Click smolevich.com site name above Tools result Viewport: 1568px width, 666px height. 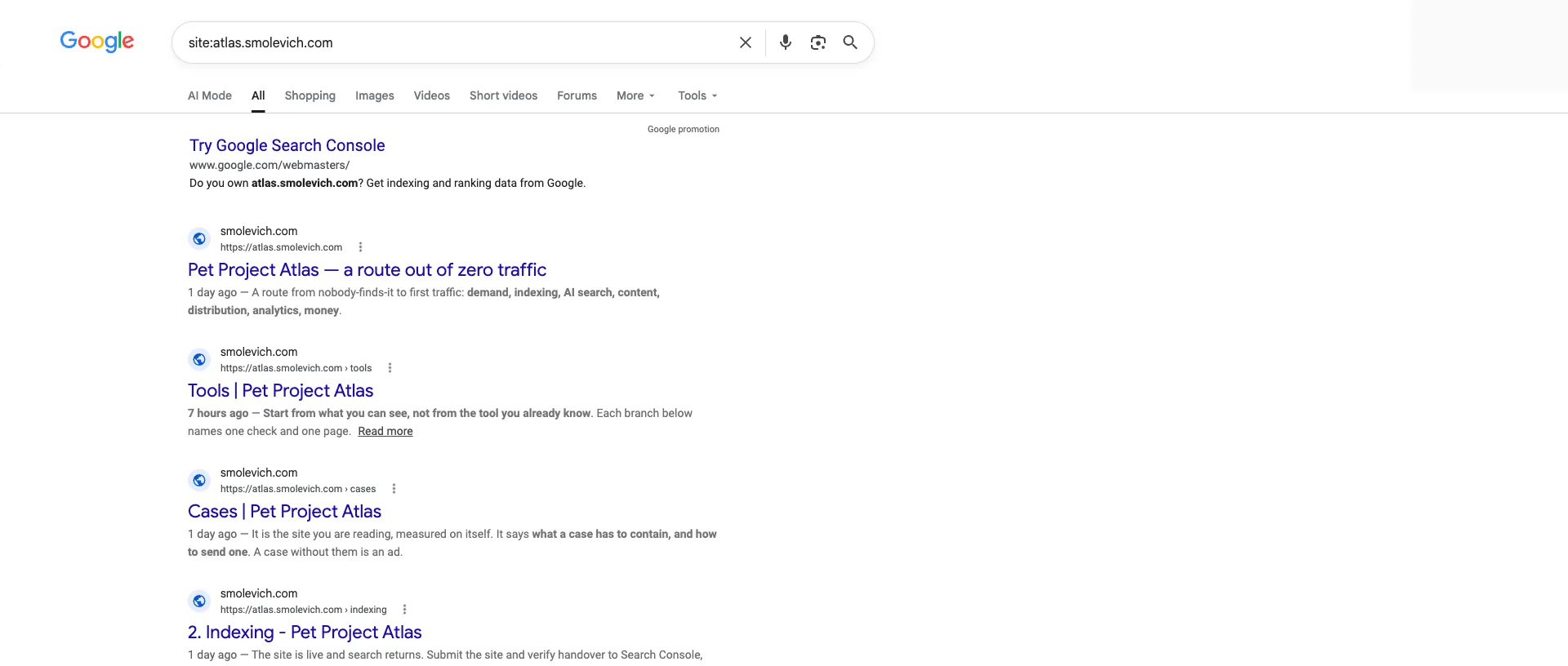(x=259, y=352)
